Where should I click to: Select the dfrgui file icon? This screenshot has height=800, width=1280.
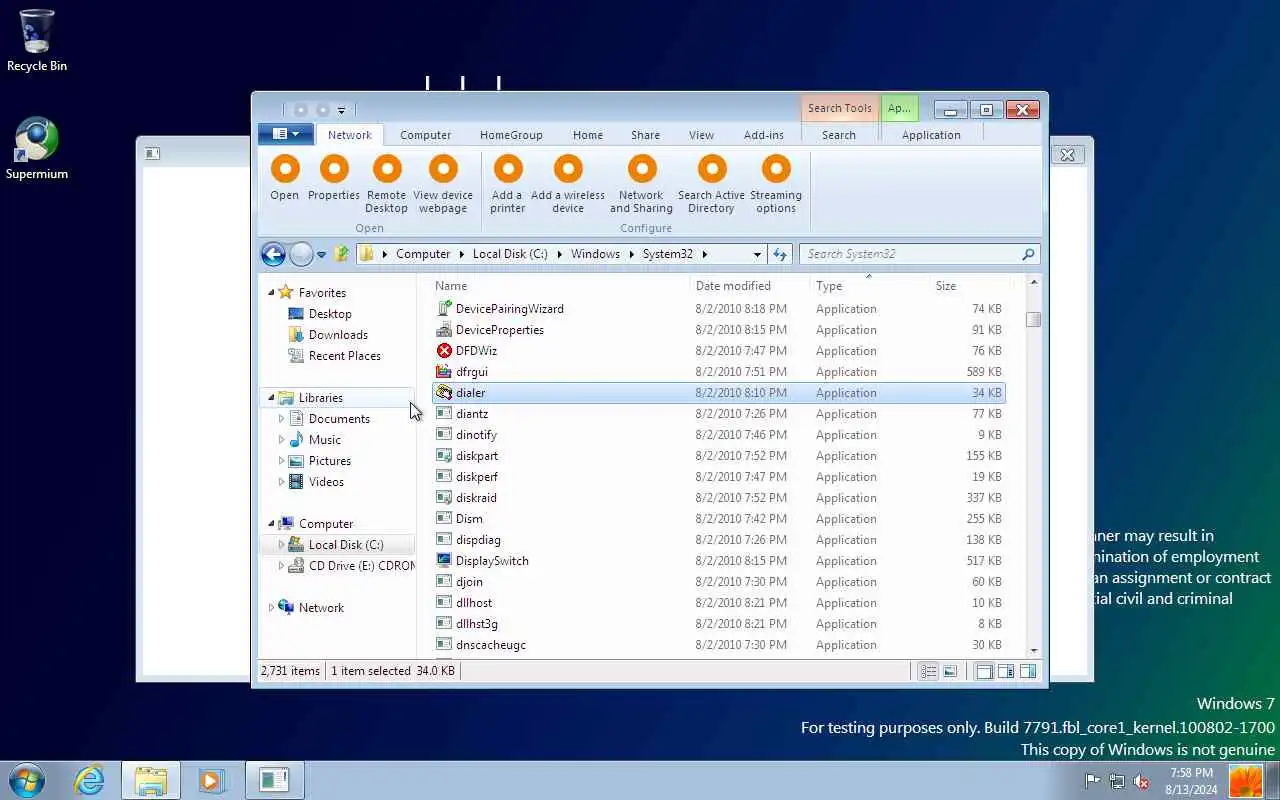tap(445, 372)
